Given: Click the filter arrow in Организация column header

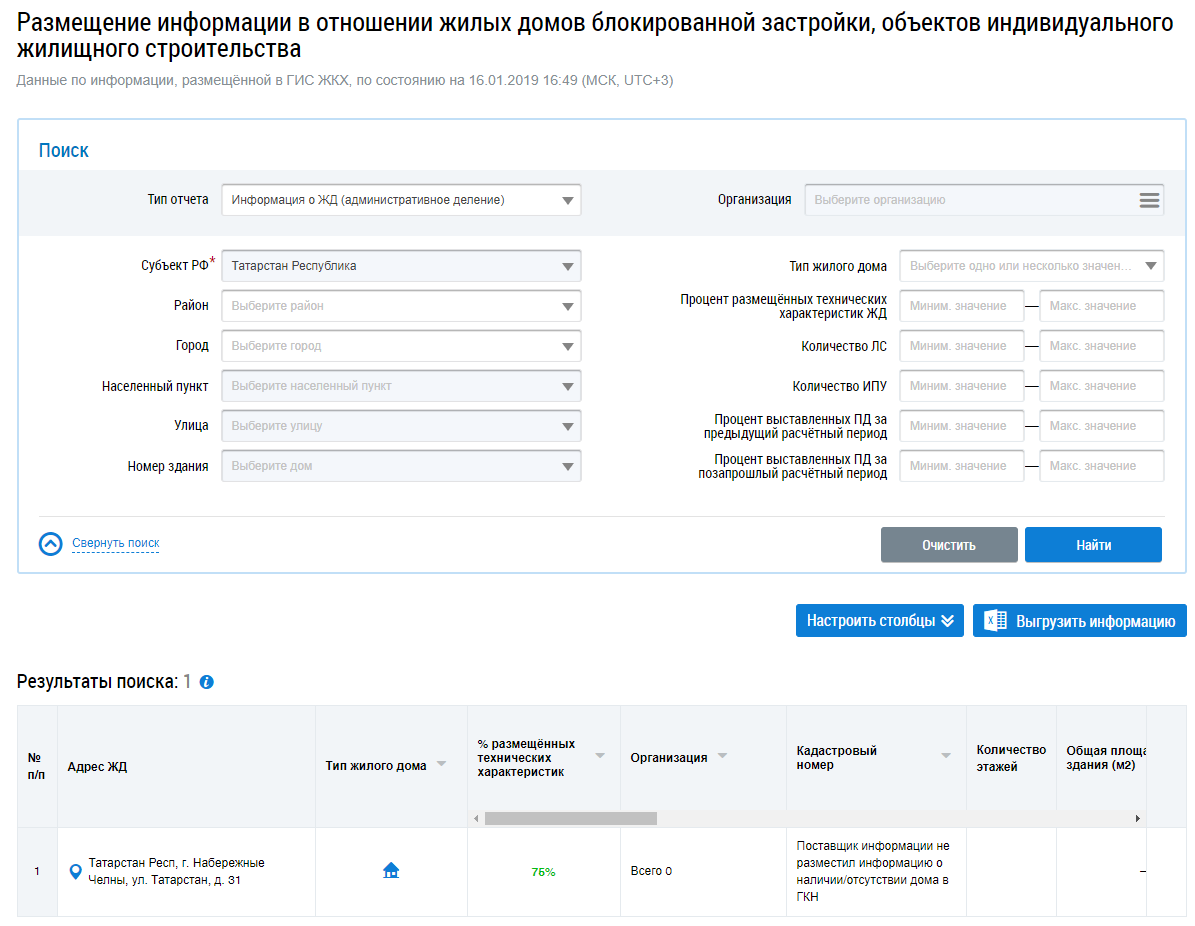Looking at the screenshot, I should pyautogui.click(x=722, y=756).
